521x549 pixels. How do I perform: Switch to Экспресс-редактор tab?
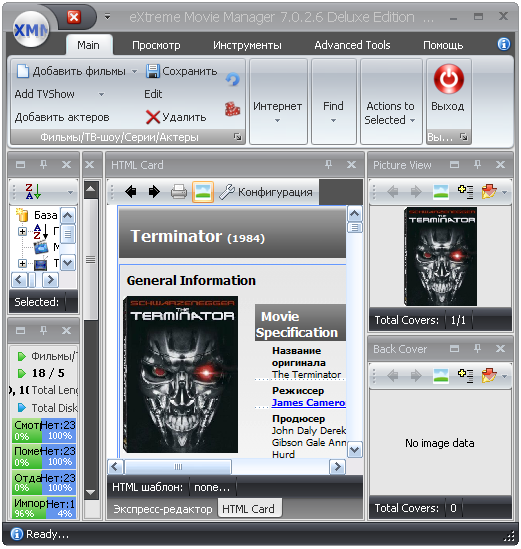[163, 509]
